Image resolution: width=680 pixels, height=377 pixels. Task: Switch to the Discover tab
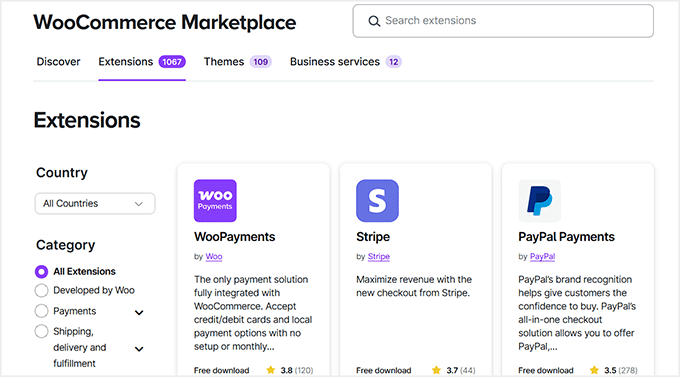pyautogui.click(x=59, y=62)
